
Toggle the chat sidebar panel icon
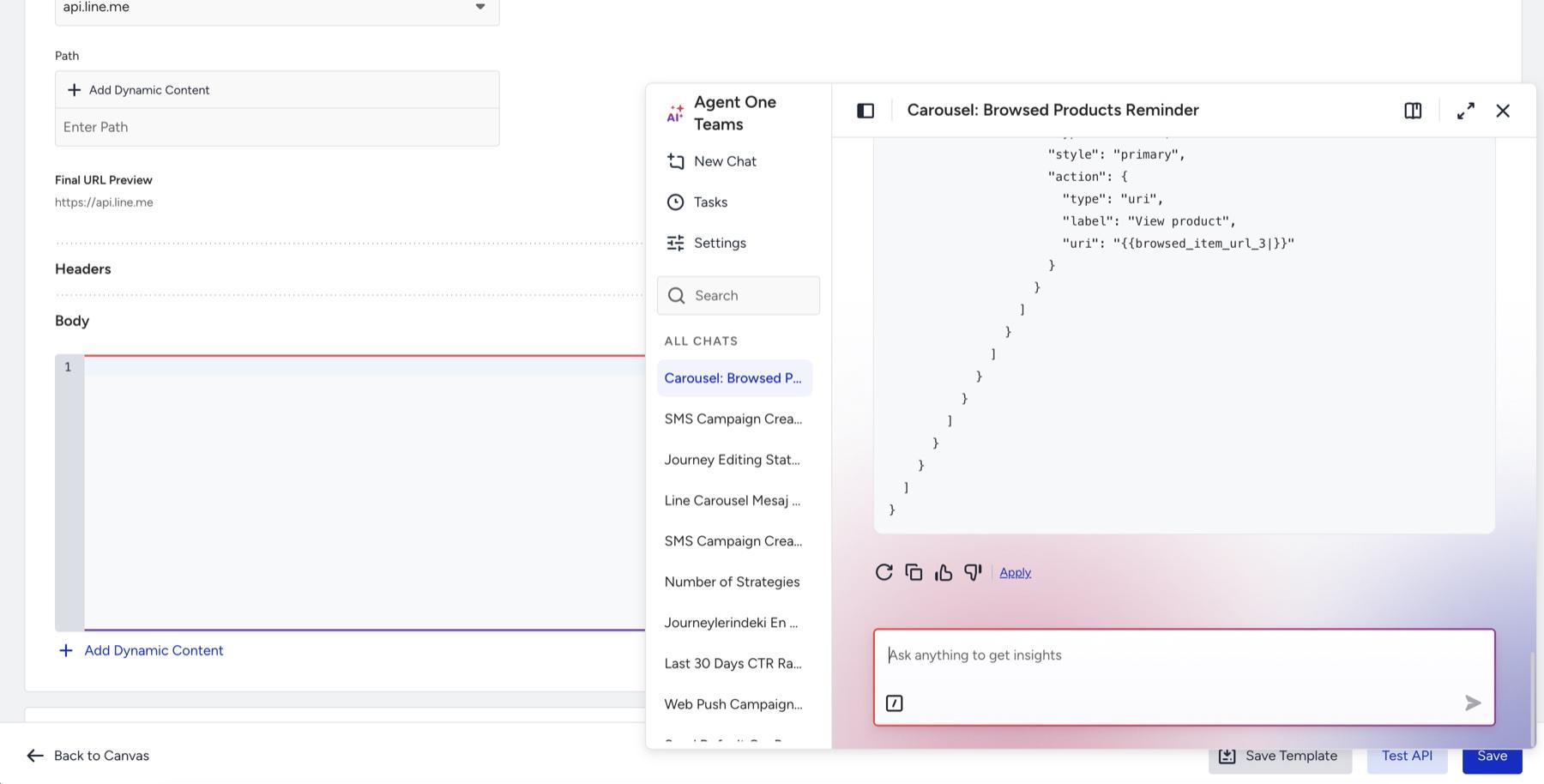(865, 111)
